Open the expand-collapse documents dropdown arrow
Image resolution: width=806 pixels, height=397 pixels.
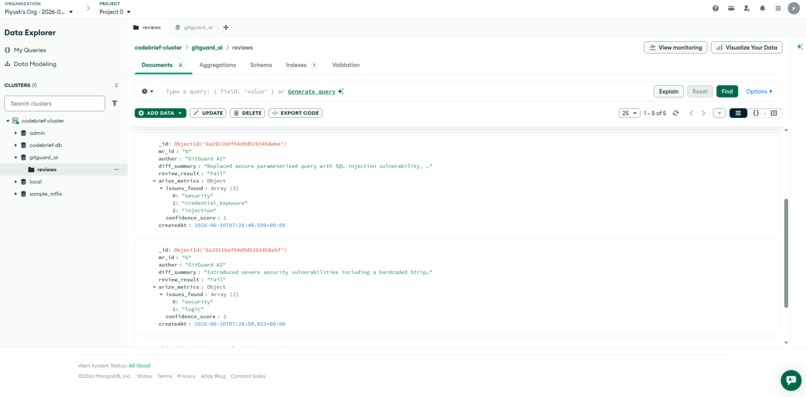click(x=719, y=113)
